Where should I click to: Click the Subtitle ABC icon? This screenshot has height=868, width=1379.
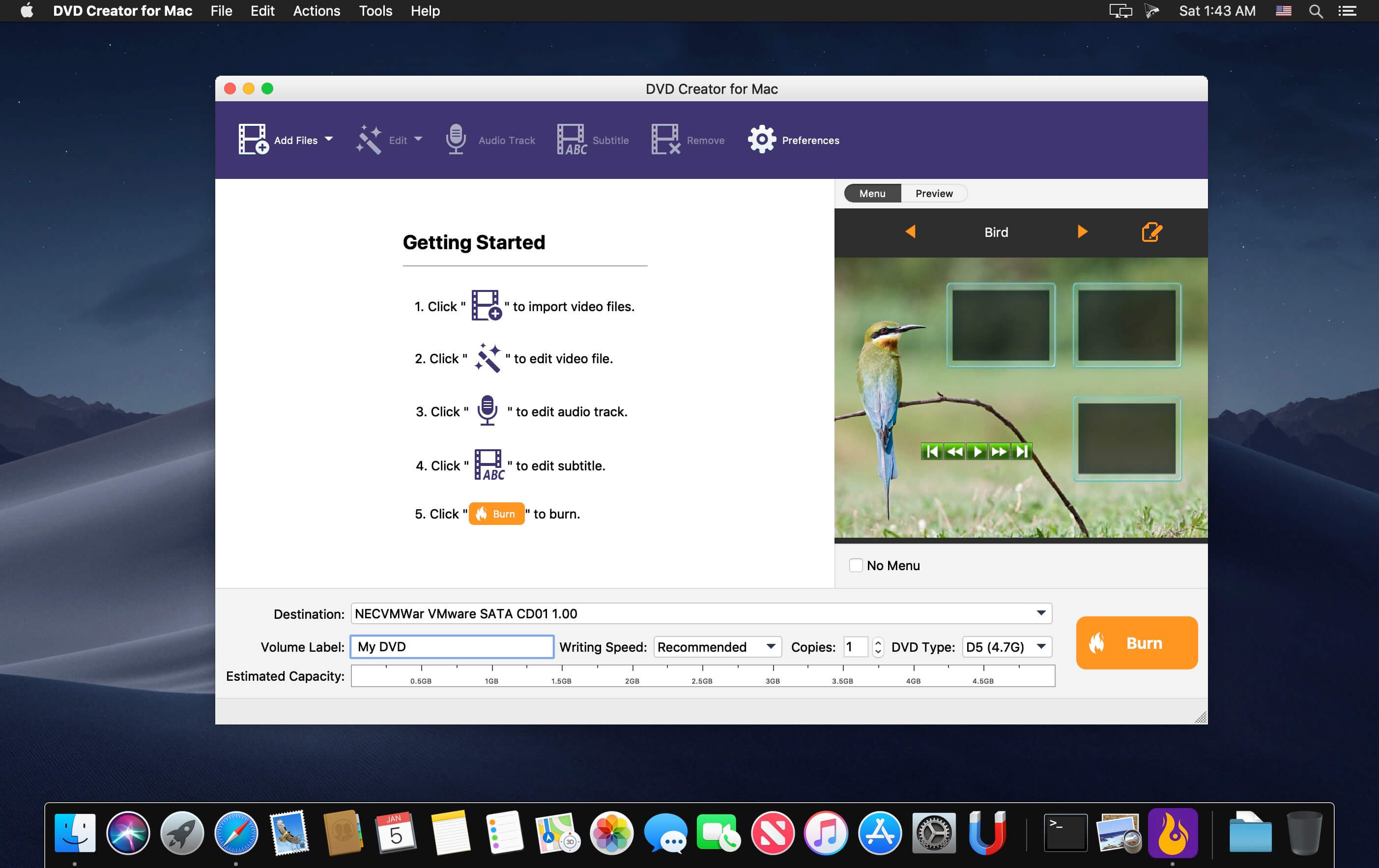[572, 139]
